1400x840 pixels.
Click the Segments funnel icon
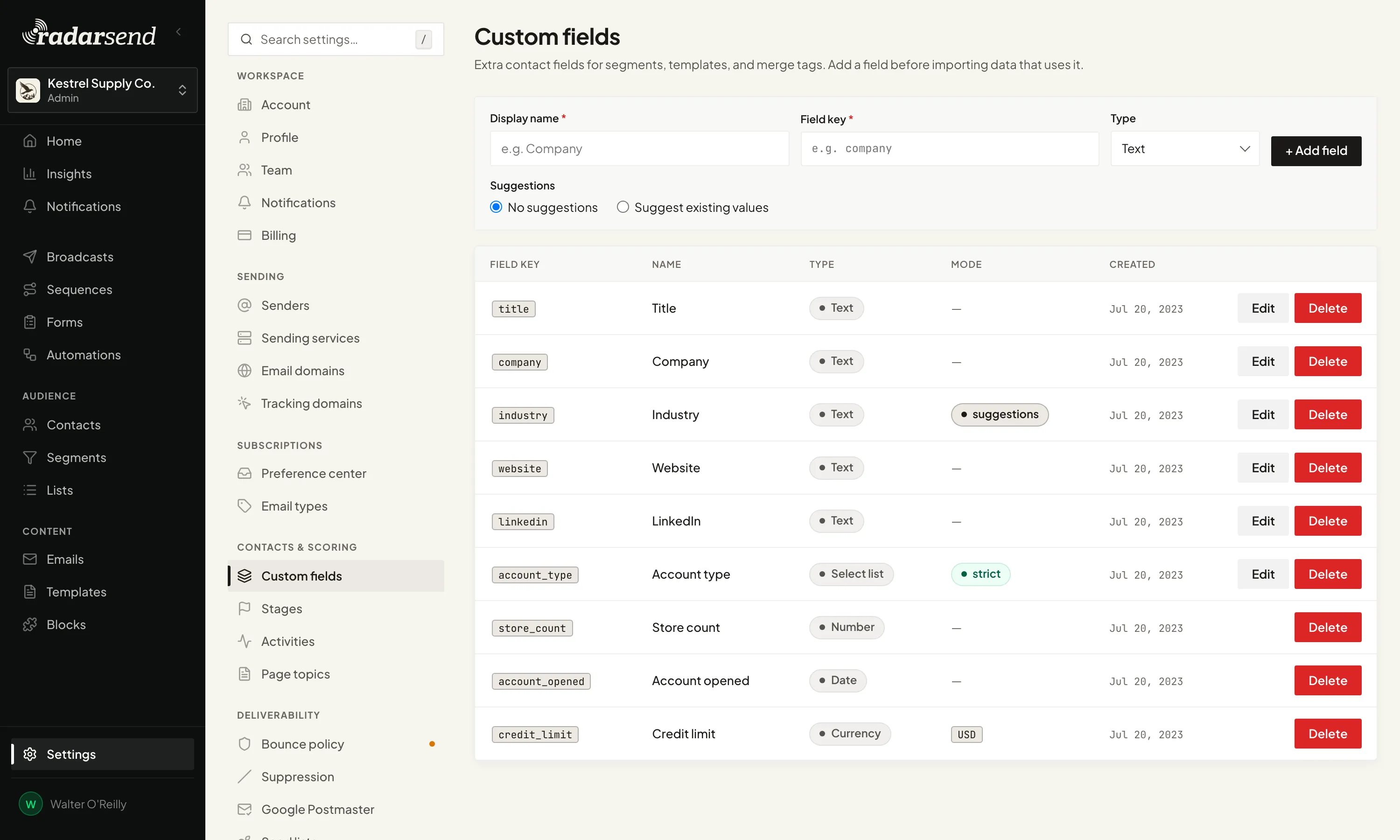click(30, 457)
